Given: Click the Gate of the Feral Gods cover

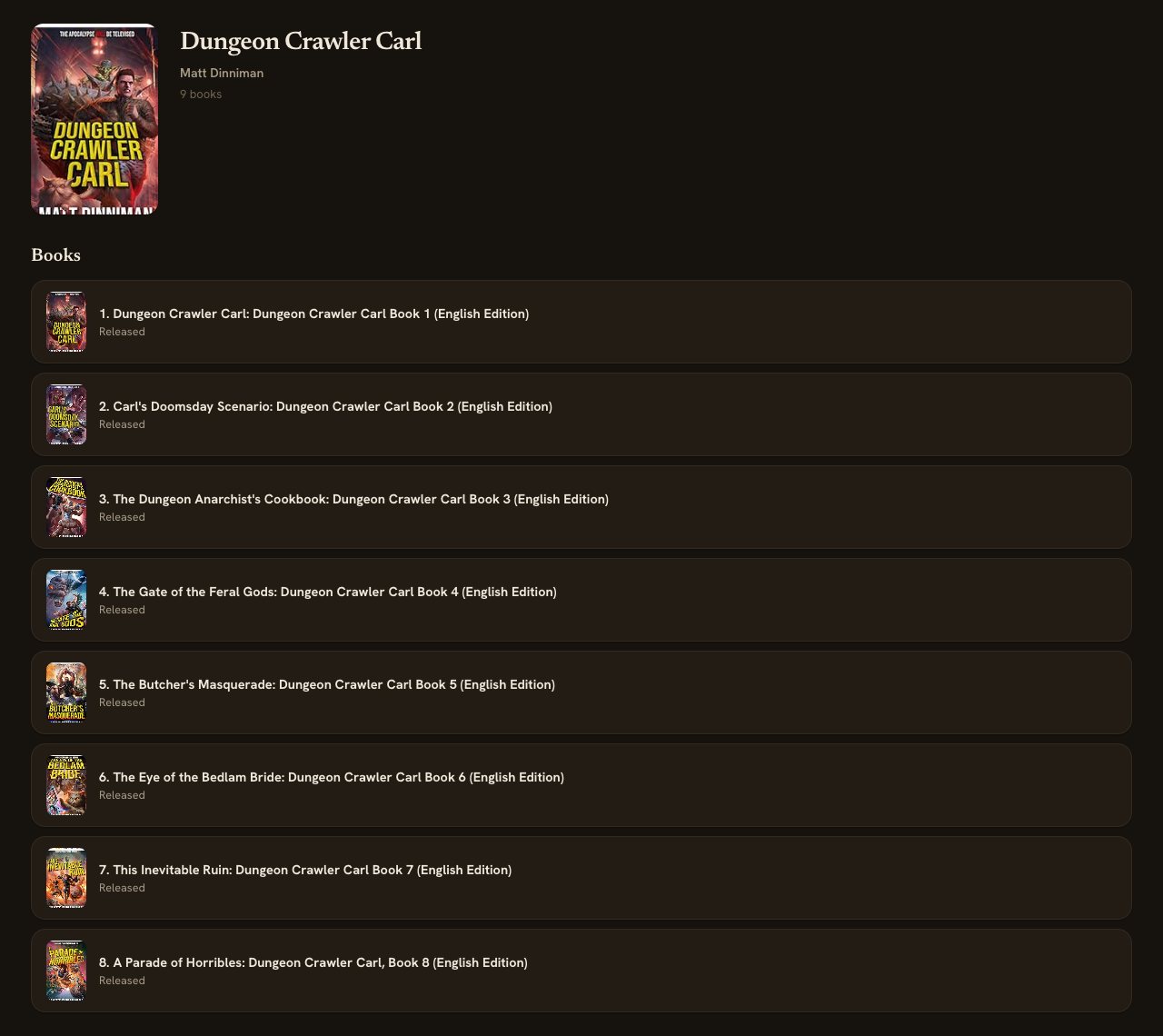Looking at the screenshot, I should (x=66, y=600).
